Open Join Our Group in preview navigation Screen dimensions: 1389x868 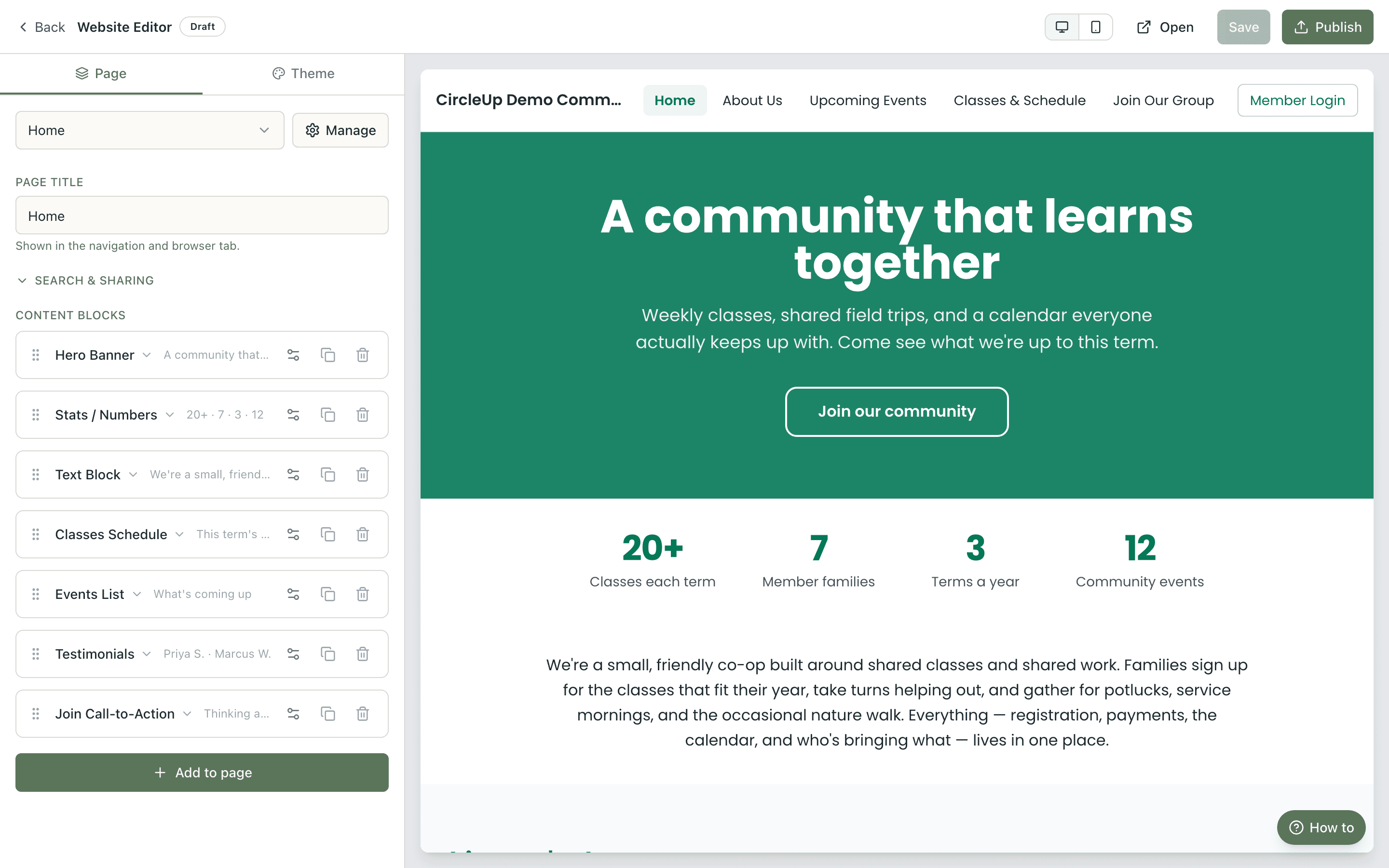tap(1163, 100)
